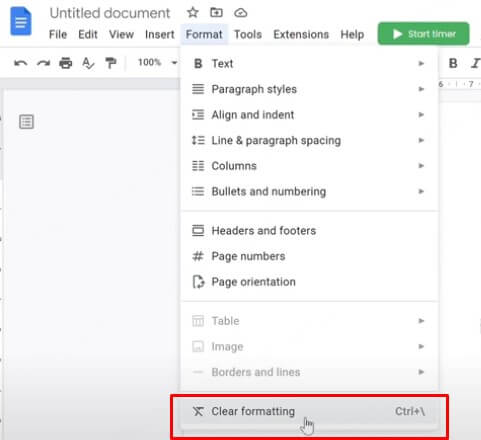Click the Borders and lines arrow
The width and height of the screenshot is (481, 440).
[x=421, y=372]
